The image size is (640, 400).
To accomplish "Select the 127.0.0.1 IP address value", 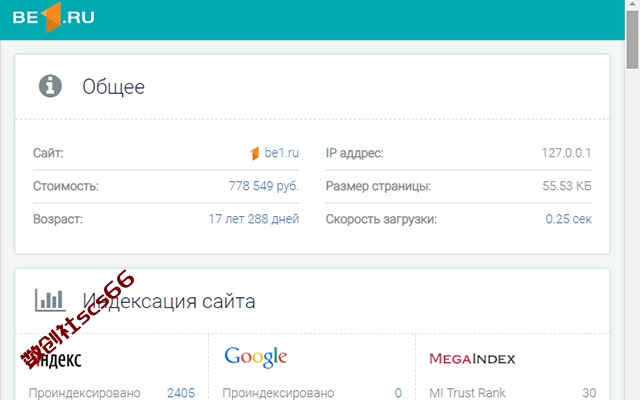I will pyautogui.click(x=566, y=153).
